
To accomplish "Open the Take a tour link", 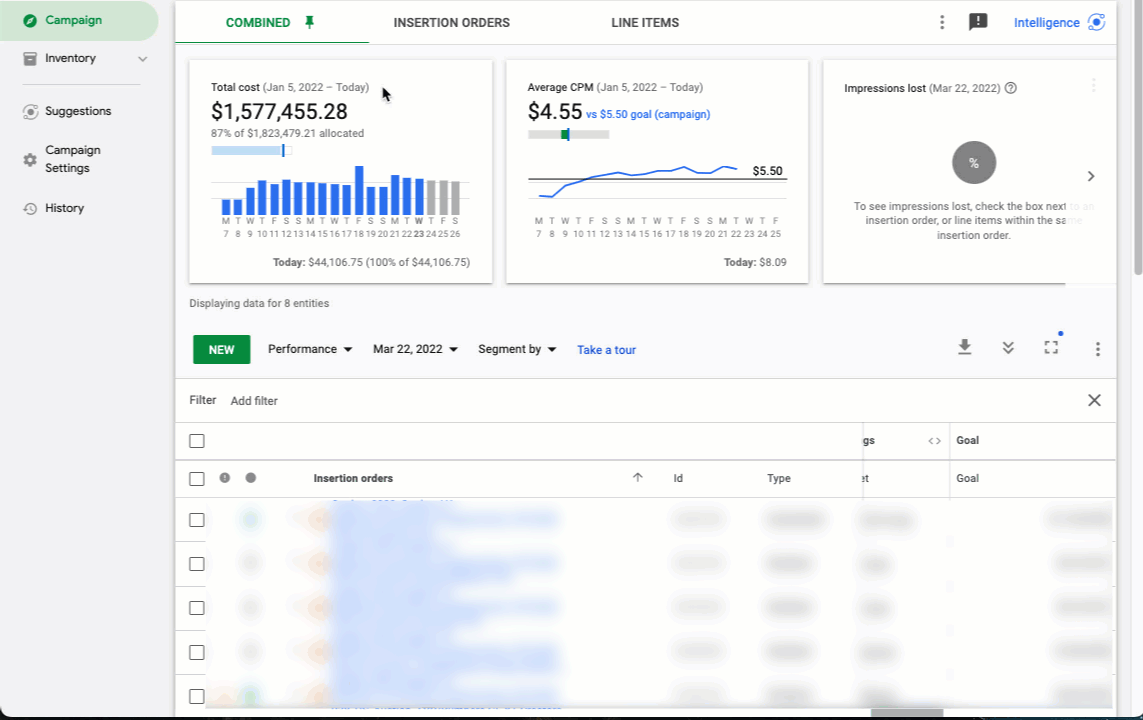I will pos(606,349).
